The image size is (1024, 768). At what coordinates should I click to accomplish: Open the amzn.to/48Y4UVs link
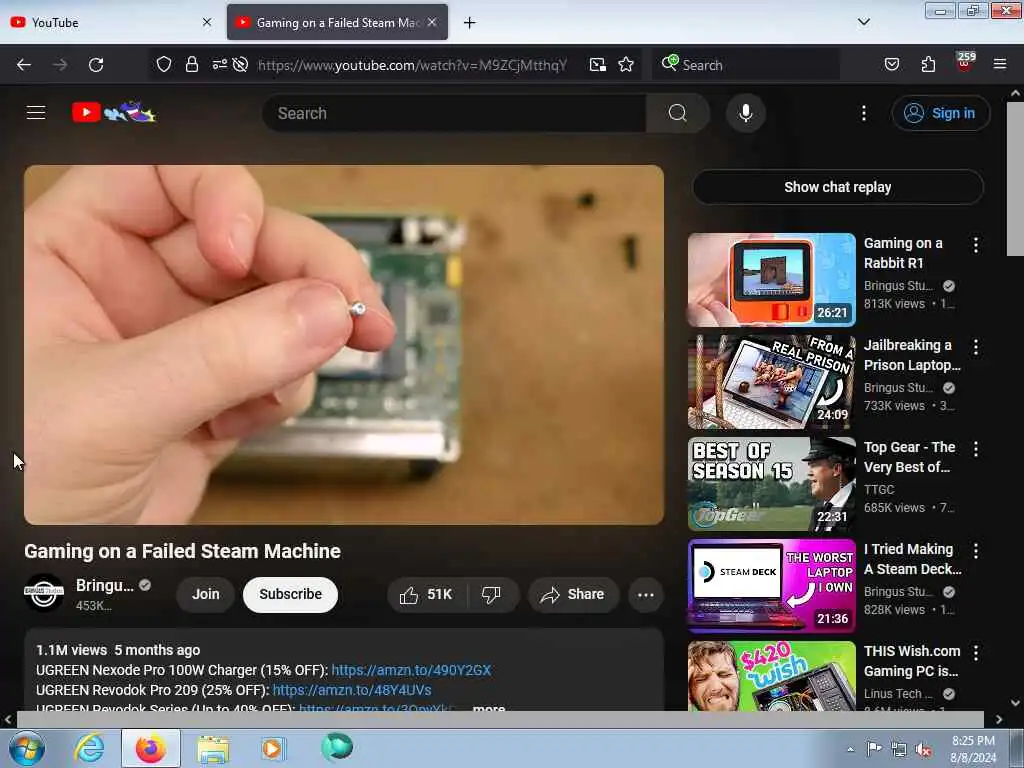pyautogui.click(x=351, y=690)
